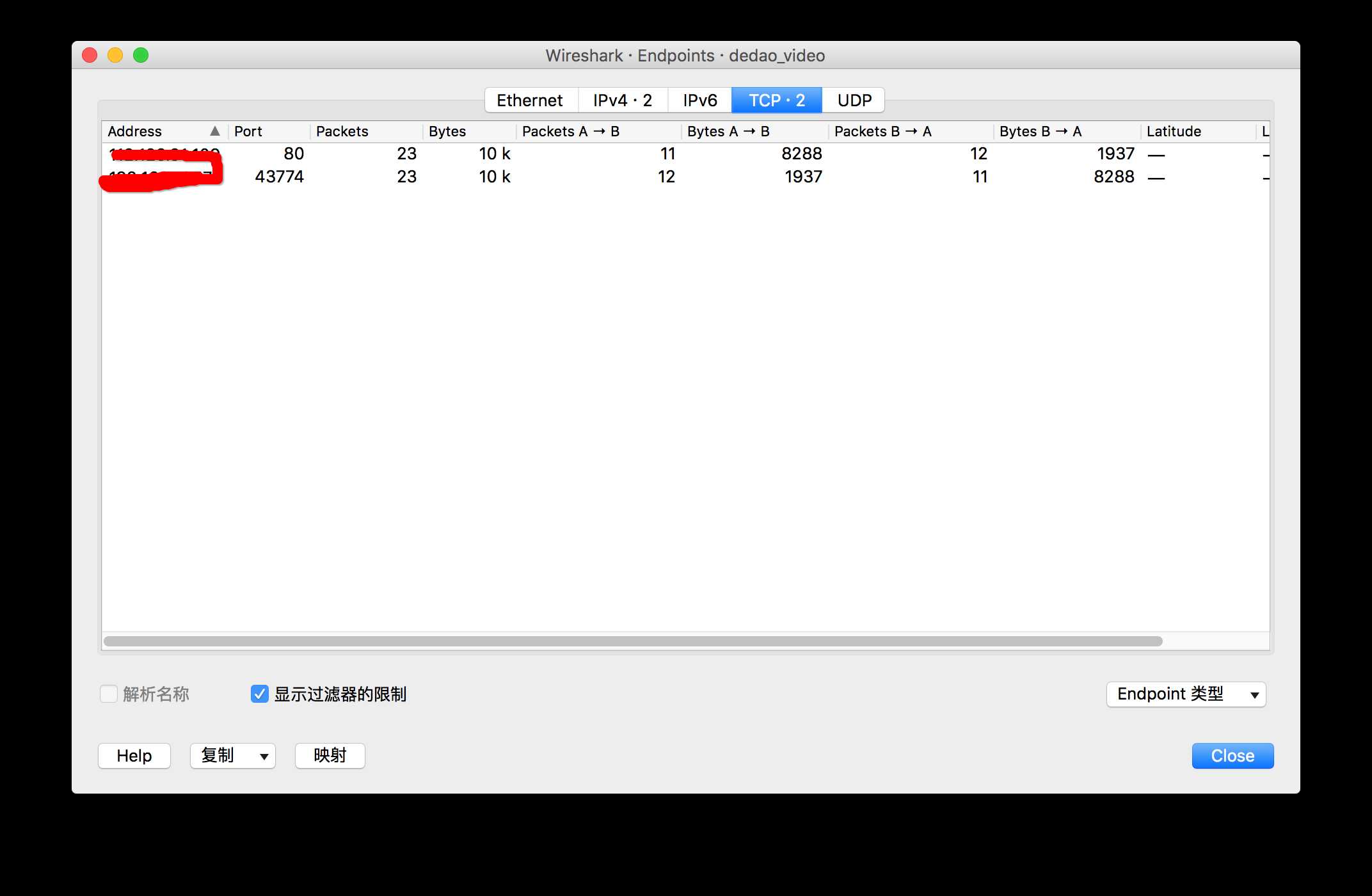Select the IPv4 · 2 tab
The height and width of the screenshot is (896, 1372).
(622, 99)
